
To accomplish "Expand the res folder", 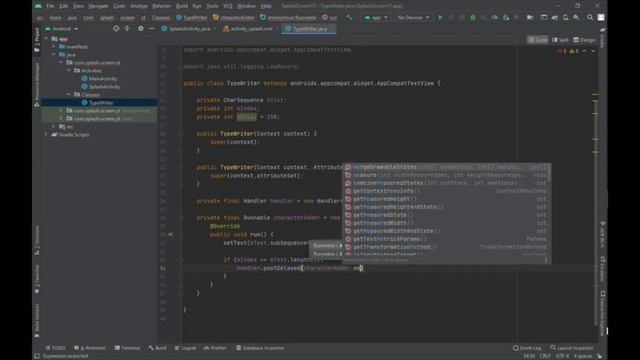I will point(53,127).
